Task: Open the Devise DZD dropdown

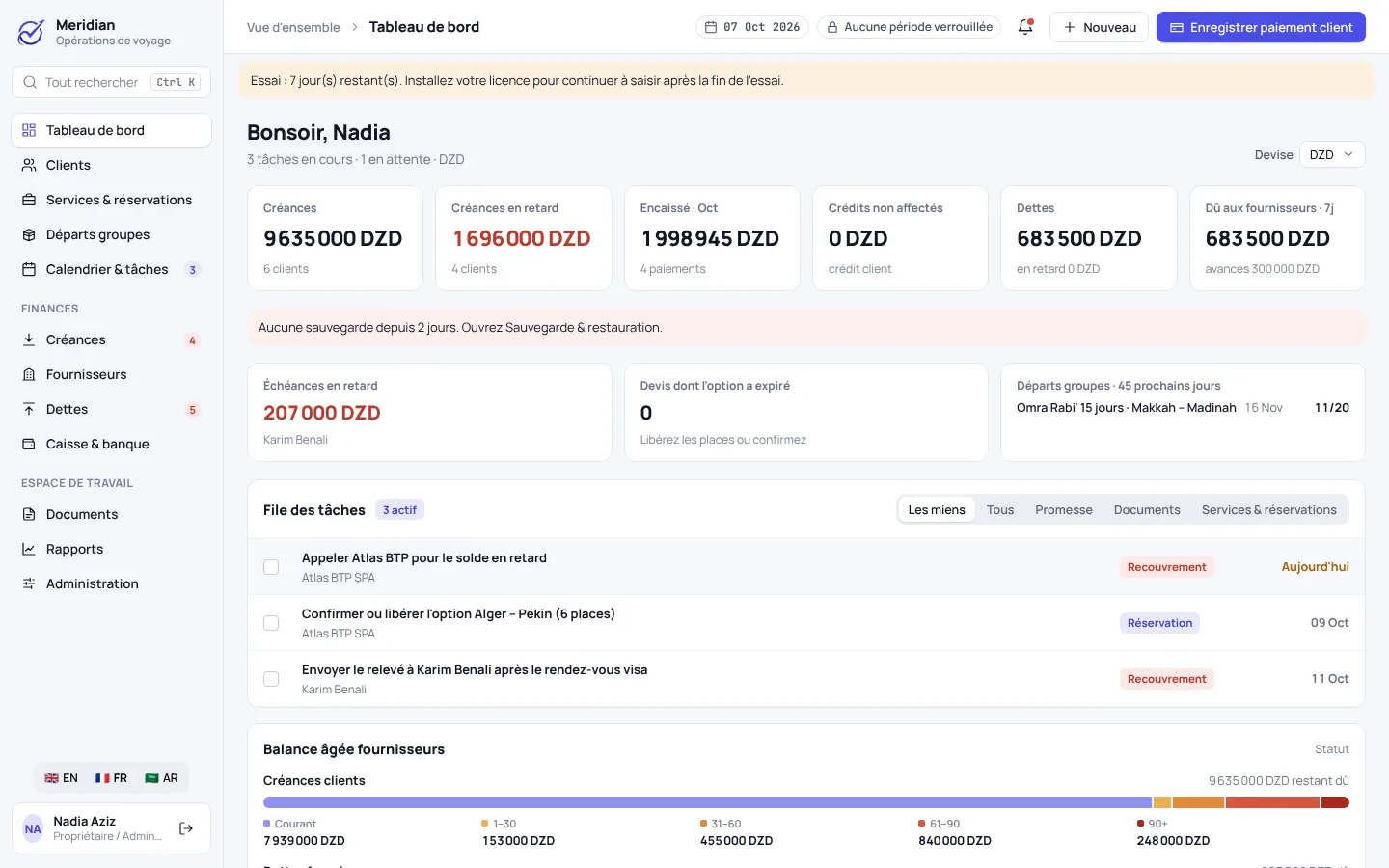Action: click(1332, 154)
